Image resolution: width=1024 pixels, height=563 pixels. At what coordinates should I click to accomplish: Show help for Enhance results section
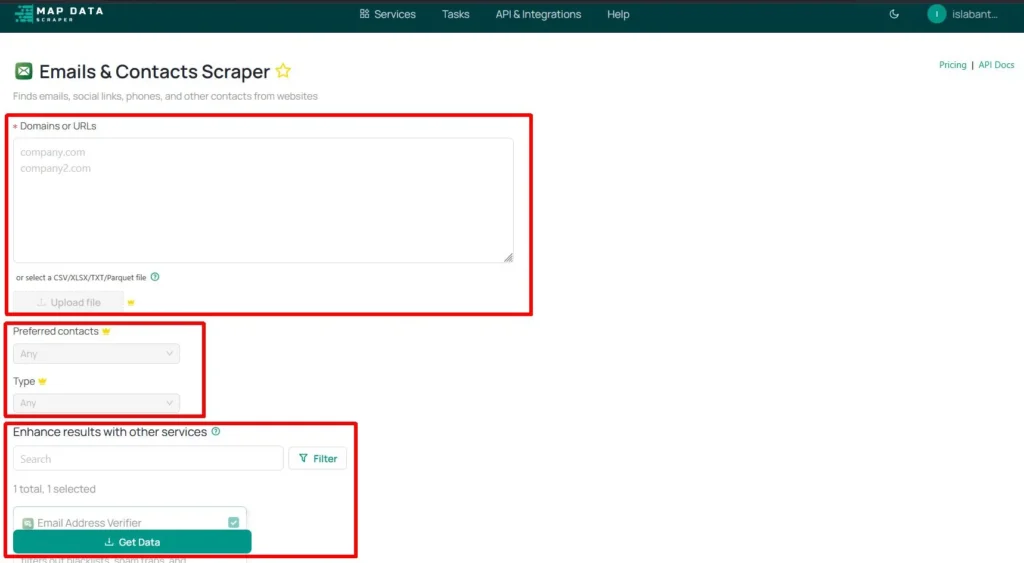[x=216, y=432]
